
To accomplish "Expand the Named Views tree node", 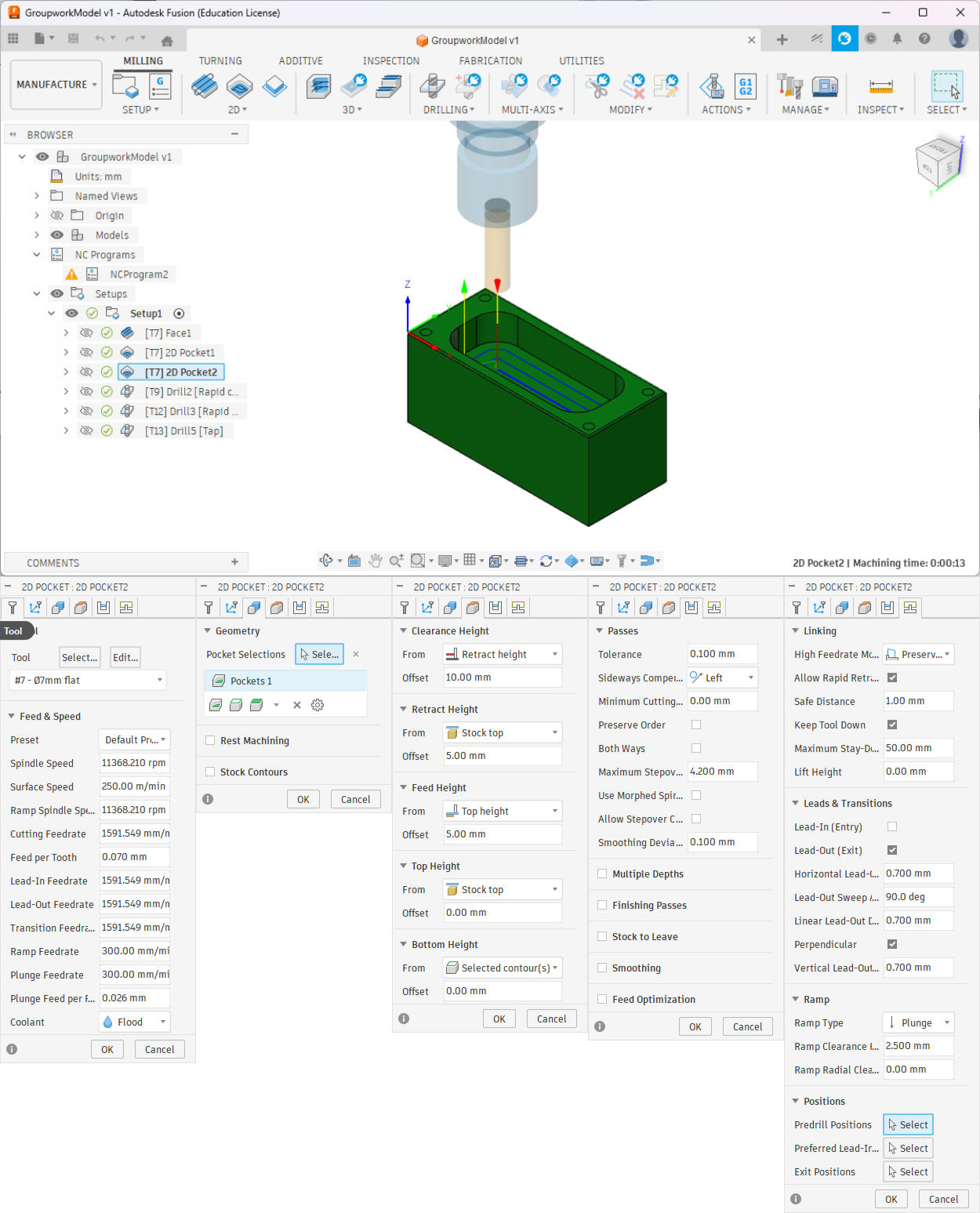I will tap(37, 195).
